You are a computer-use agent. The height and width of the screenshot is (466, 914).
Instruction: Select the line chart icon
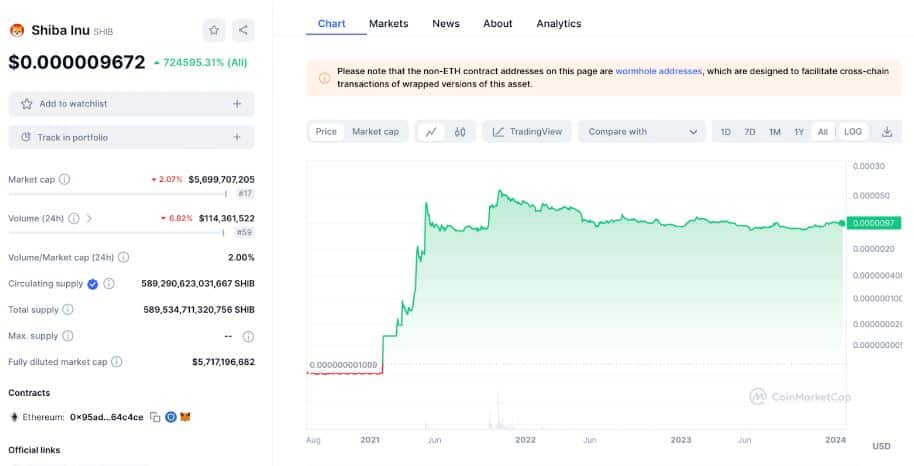click(x=431, y=132)
